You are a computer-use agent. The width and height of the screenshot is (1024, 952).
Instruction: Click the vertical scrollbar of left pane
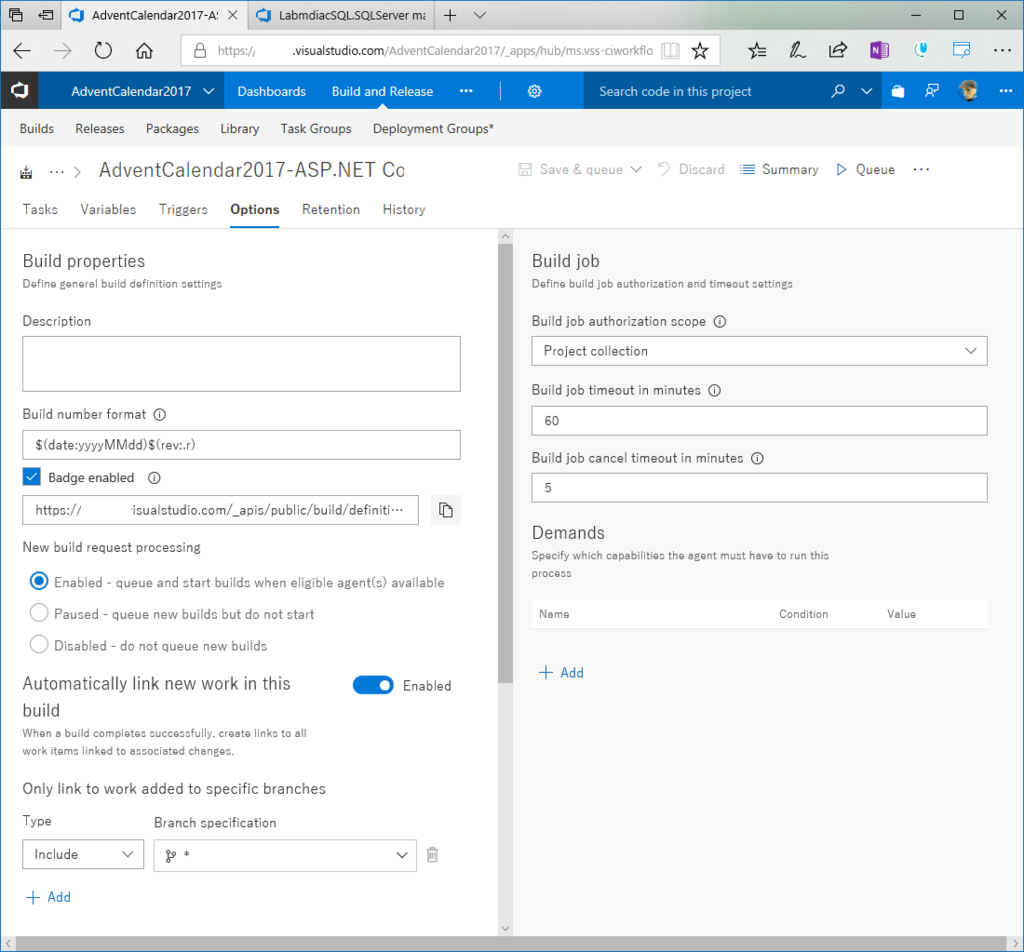coord(505,464)
